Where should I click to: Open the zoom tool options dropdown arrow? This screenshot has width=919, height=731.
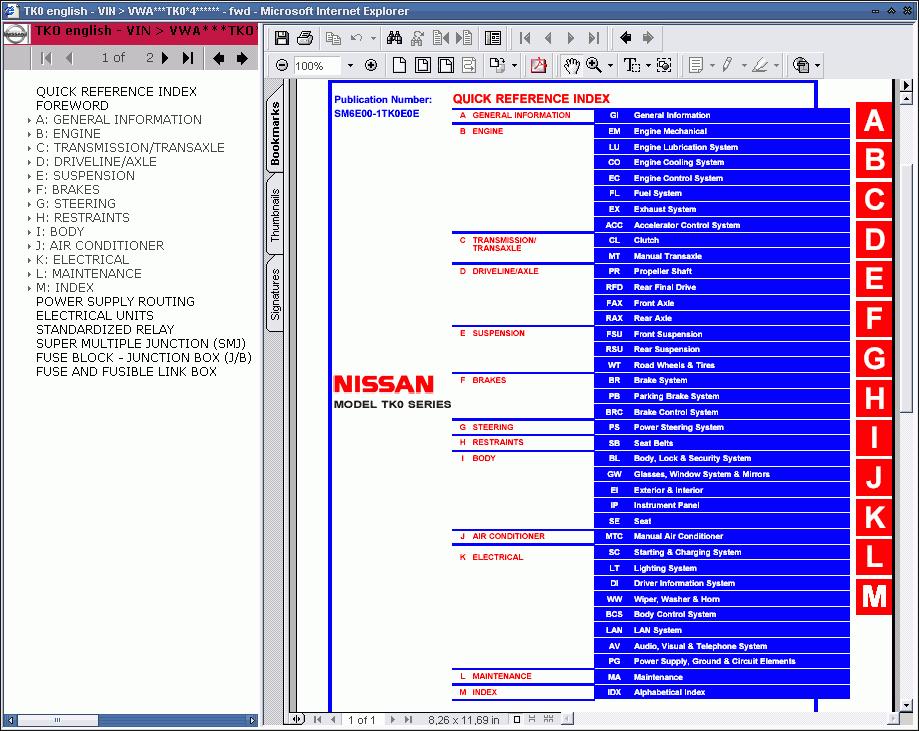click(610, 65)
